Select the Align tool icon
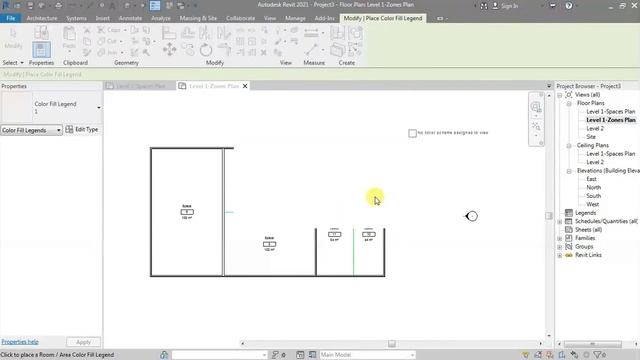 [169, 33]
